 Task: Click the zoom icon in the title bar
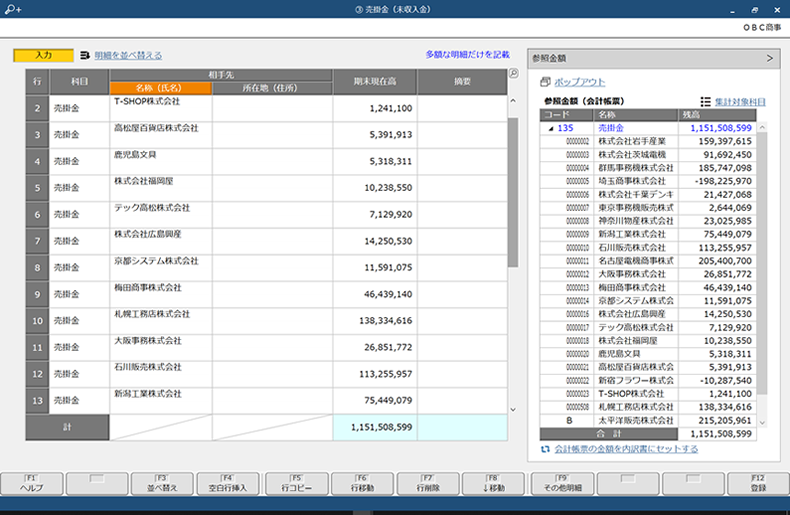(13, 8)
